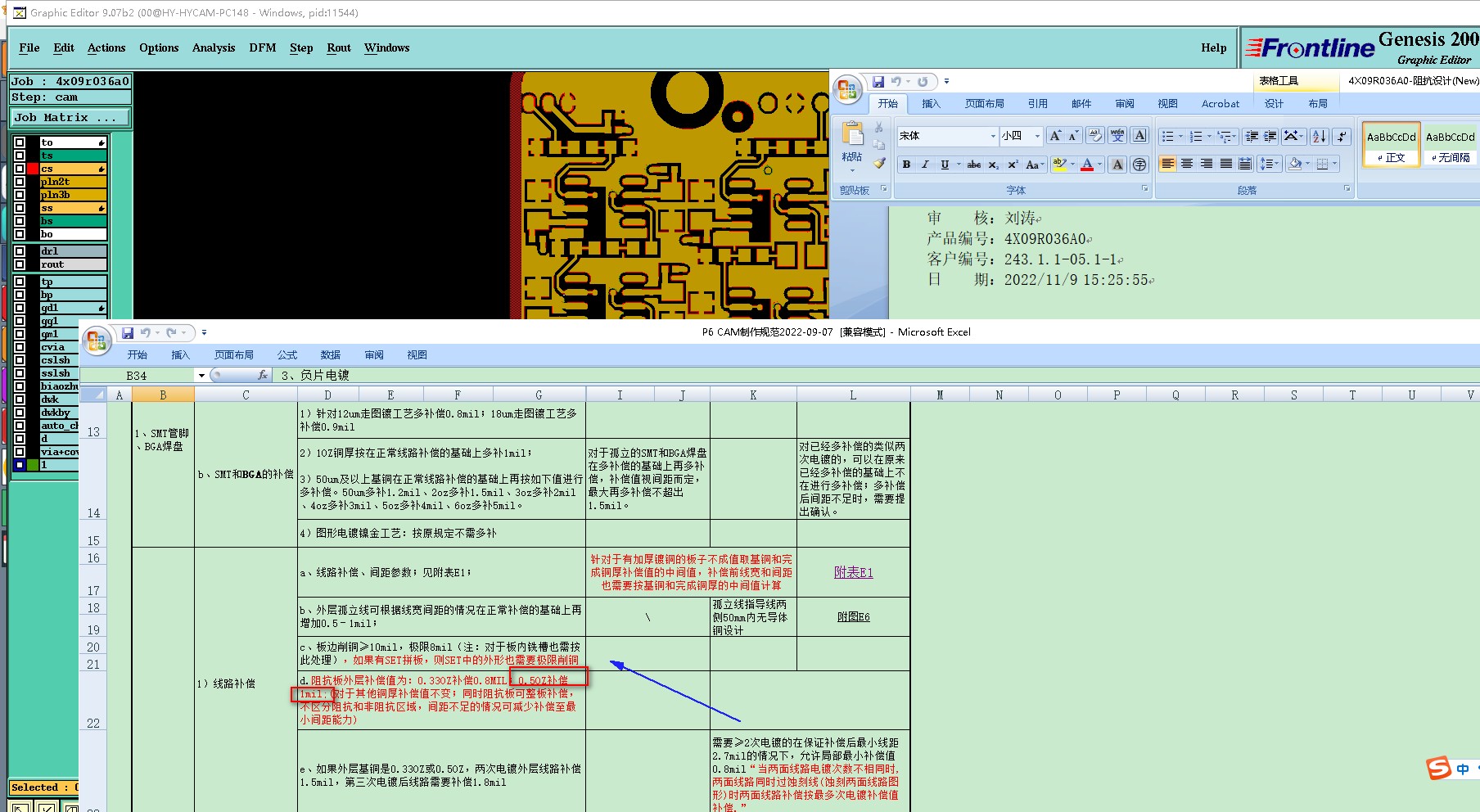The width and height of the screenshot is (1480, 812).
Task: Toggle the 'pln2t' layer checkbox
Action: (x=20, y=182)
